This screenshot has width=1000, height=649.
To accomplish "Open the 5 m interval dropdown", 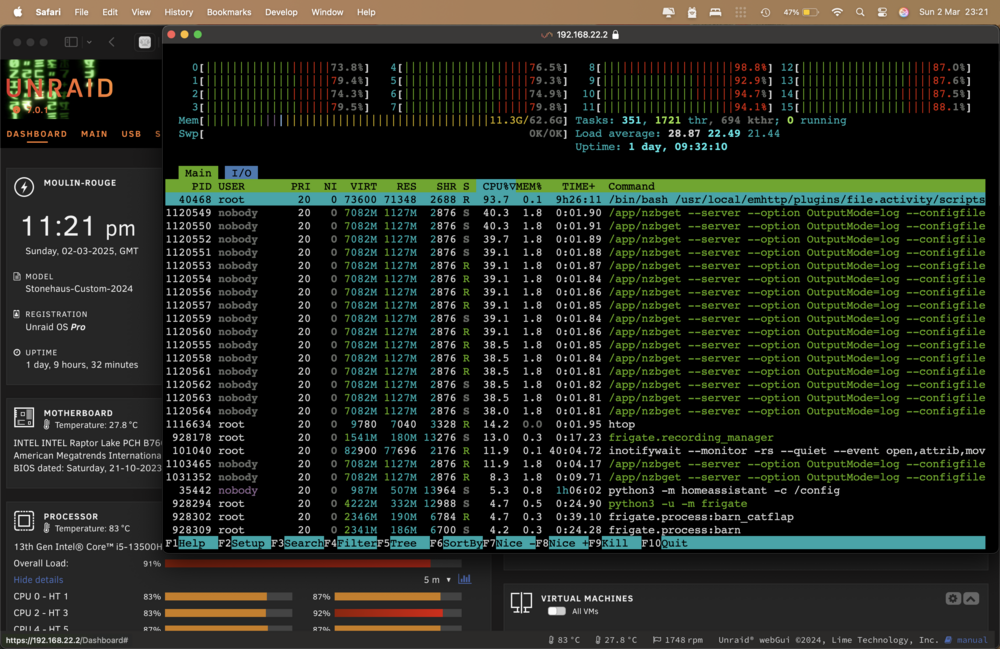I will coord(438,580).
